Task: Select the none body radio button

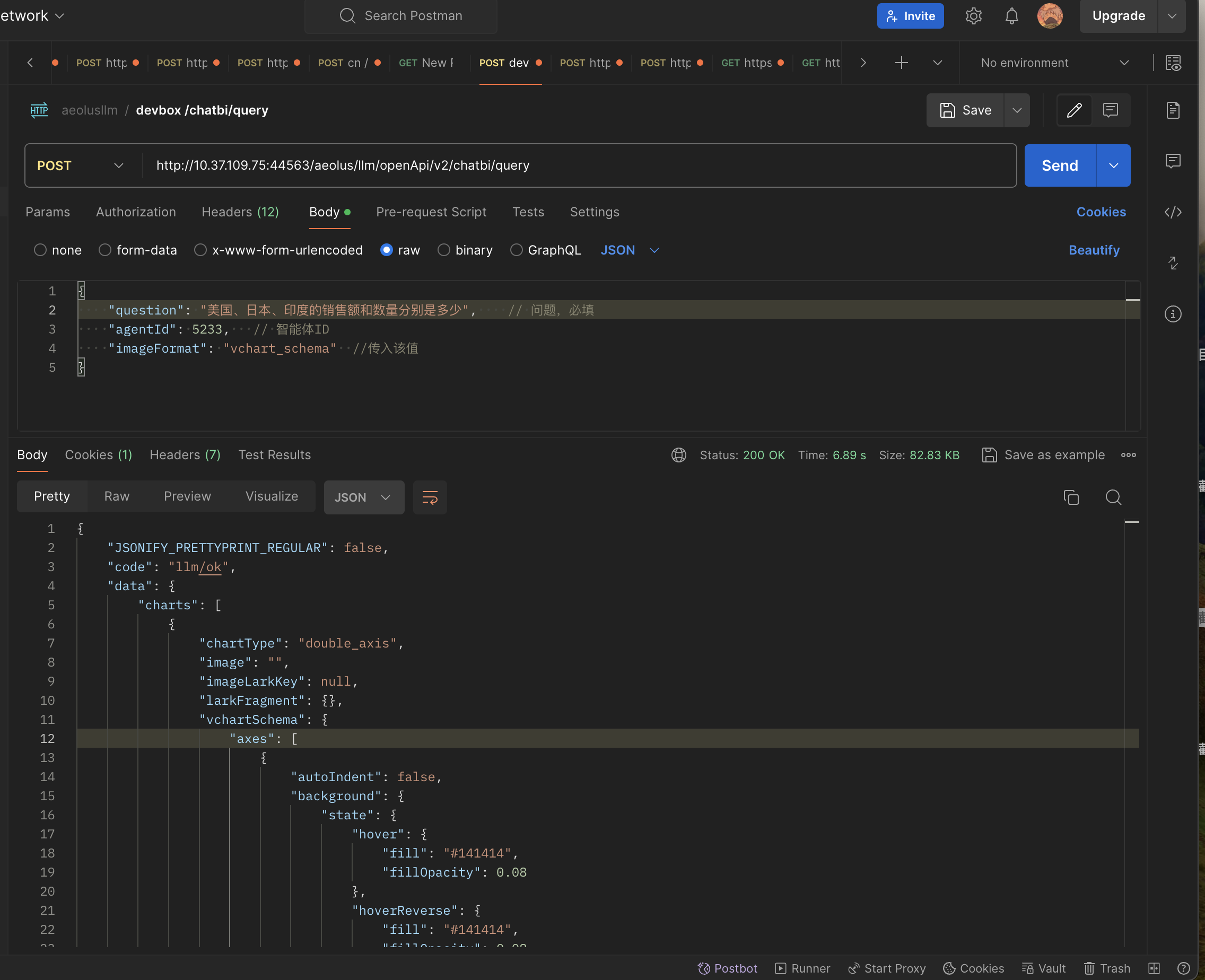Action: pos(40,250)
